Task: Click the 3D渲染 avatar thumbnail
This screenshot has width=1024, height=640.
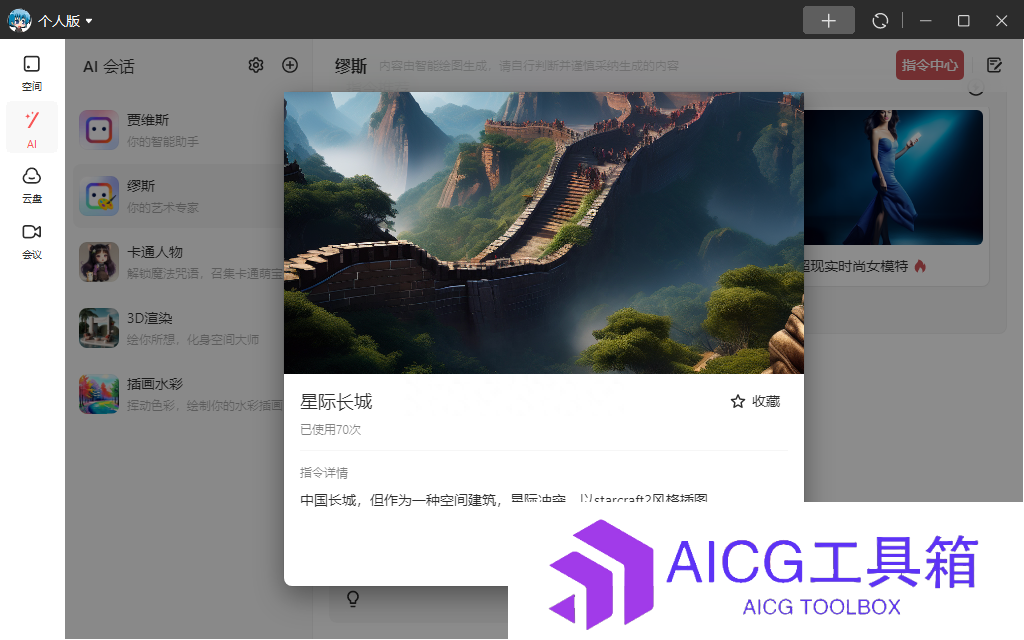Action: 99,328
